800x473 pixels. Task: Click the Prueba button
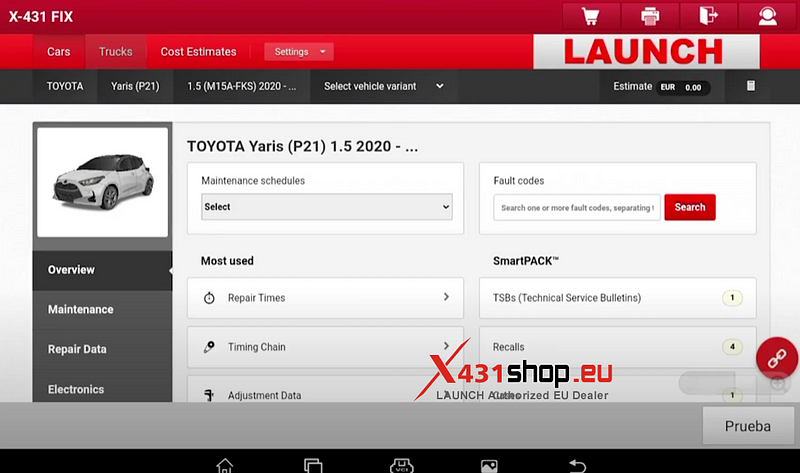[747, 426]
